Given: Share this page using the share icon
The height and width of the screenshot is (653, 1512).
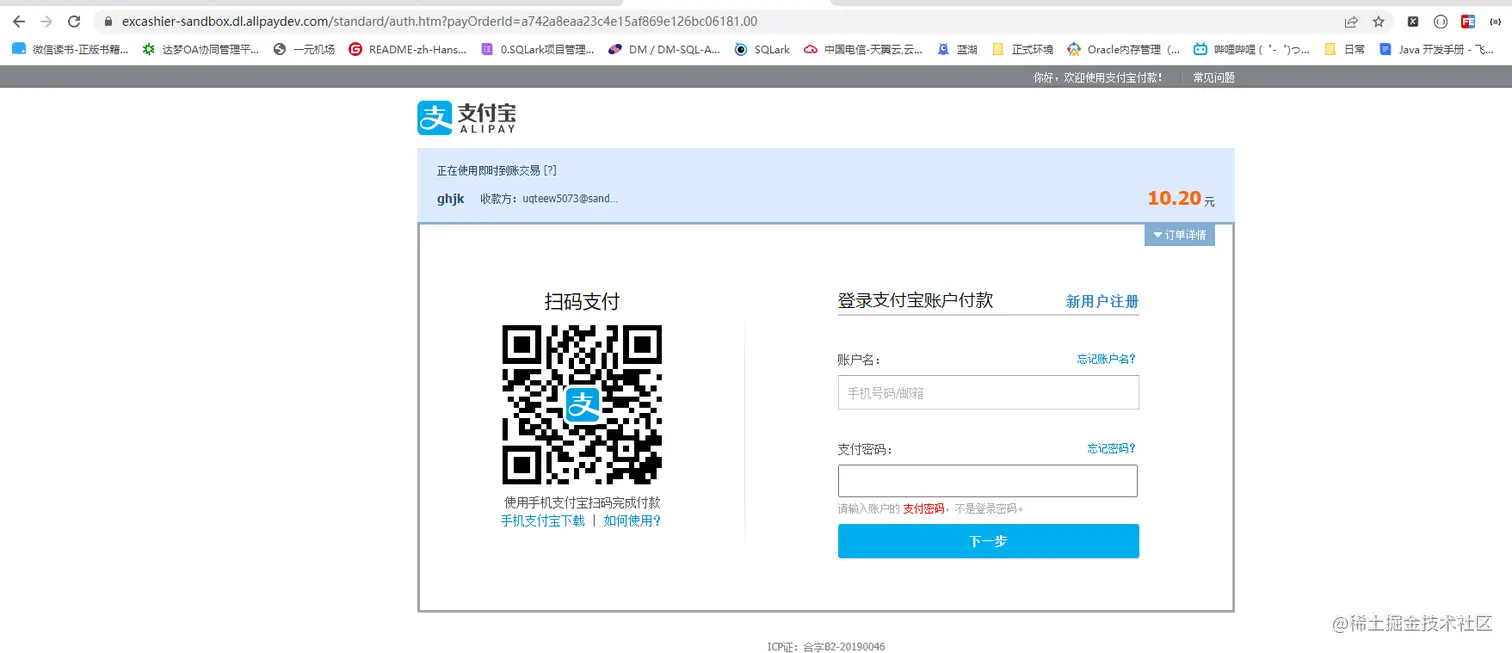Looking at the screenshot, I should click(x=1351, y=21).
